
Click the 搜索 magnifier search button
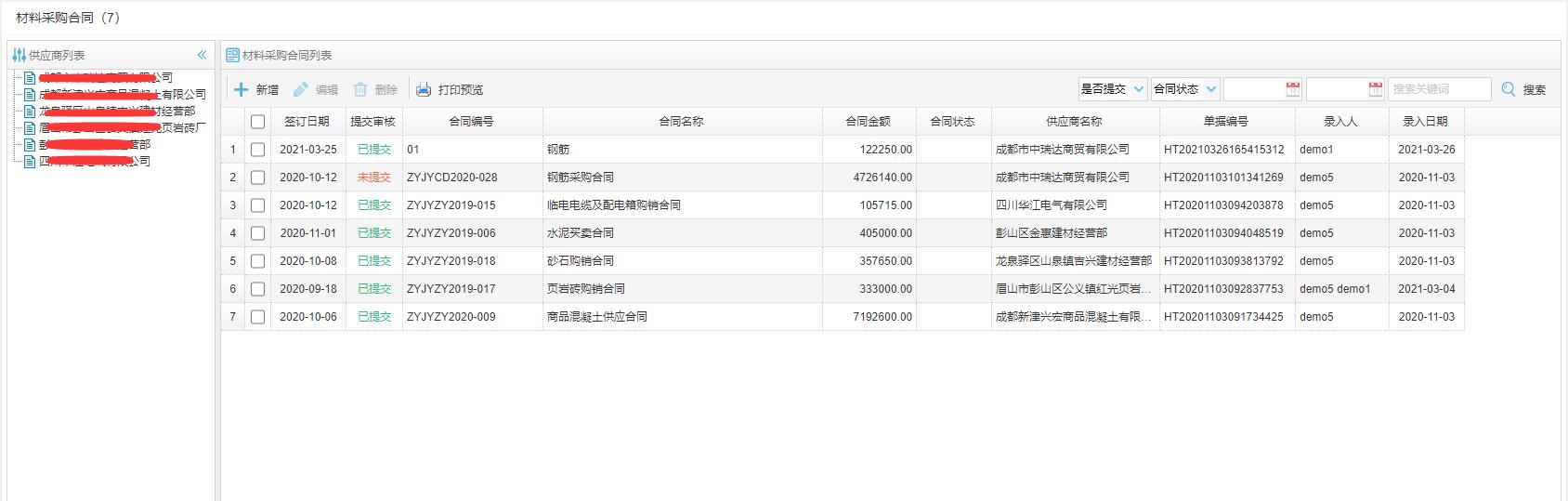1524,90
